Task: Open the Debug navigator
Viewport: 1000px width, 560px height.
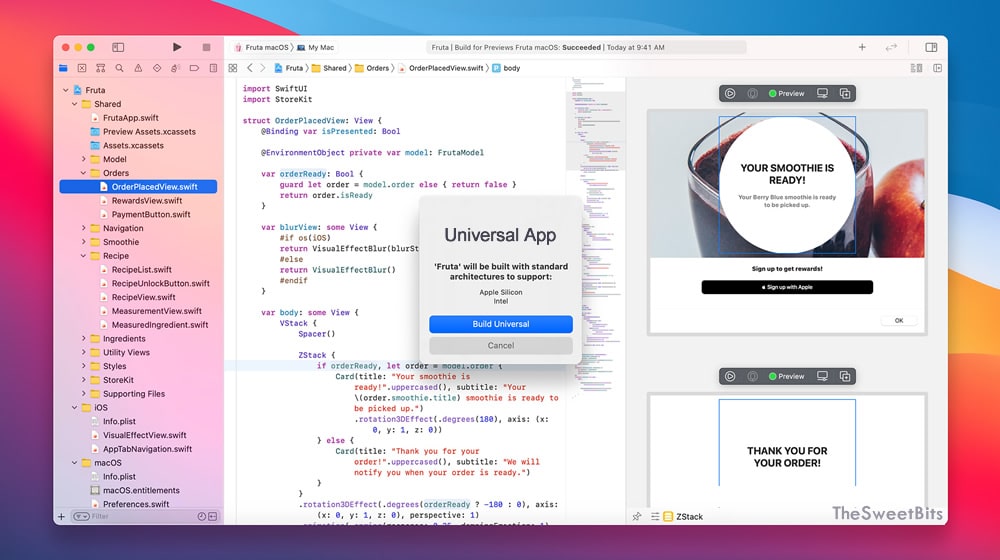Action: (x=175, y=68)
